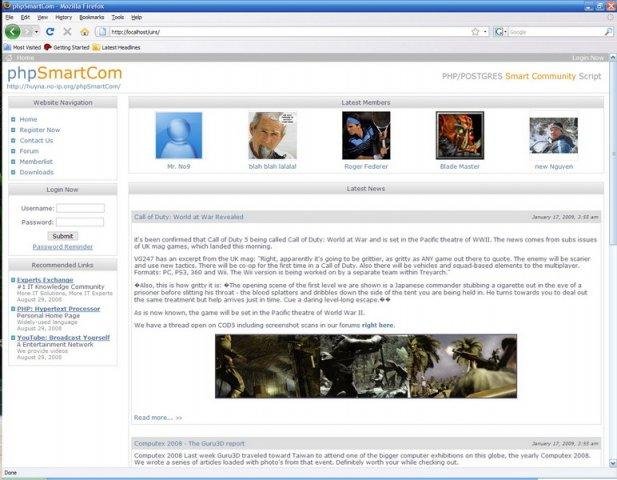Reload the page with the refresh icon
The image size is (617, 480).
[x=50, y=31]
